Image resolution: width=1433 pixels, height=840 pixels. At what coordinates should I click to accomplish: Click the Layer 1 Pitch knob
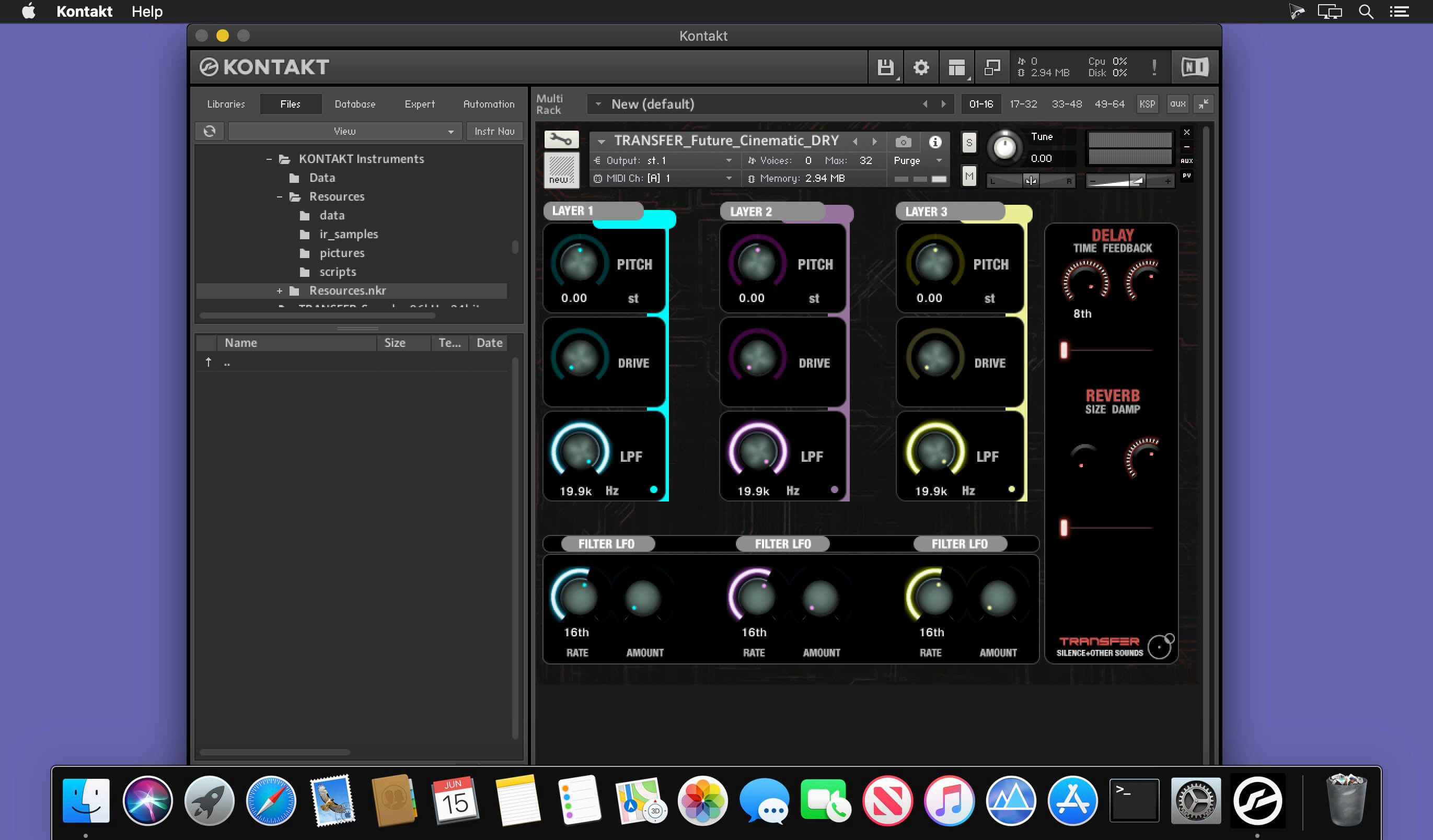[579, 262]
